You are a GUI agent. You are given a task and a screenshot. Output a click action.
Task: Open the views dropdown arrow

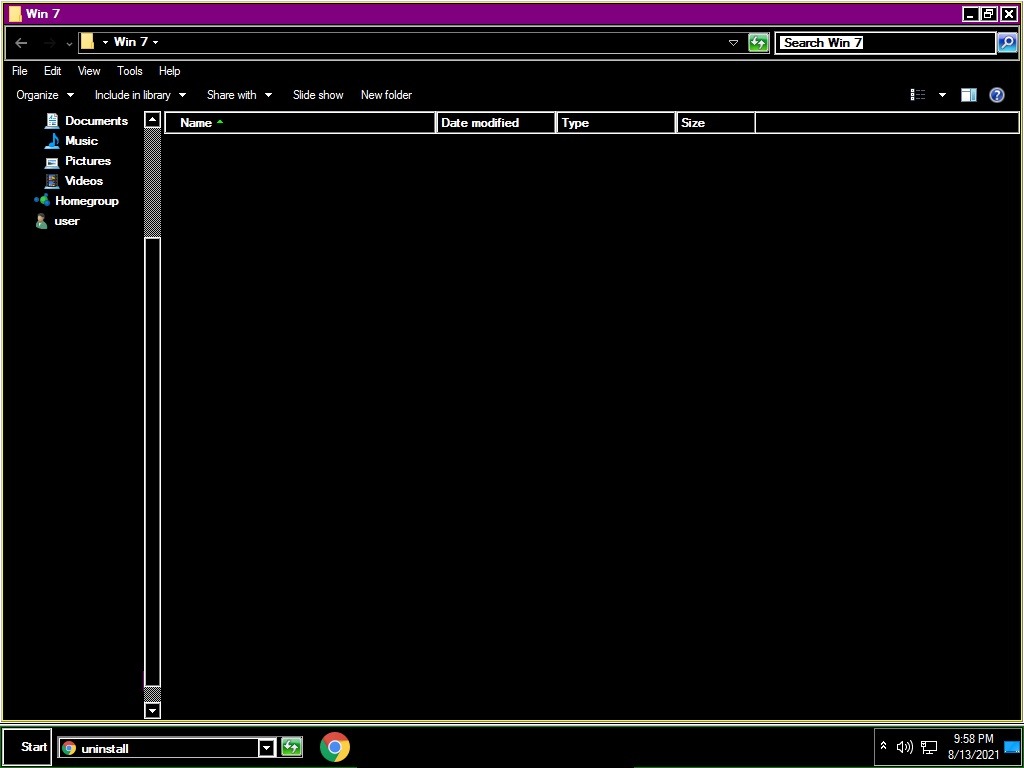941,94
